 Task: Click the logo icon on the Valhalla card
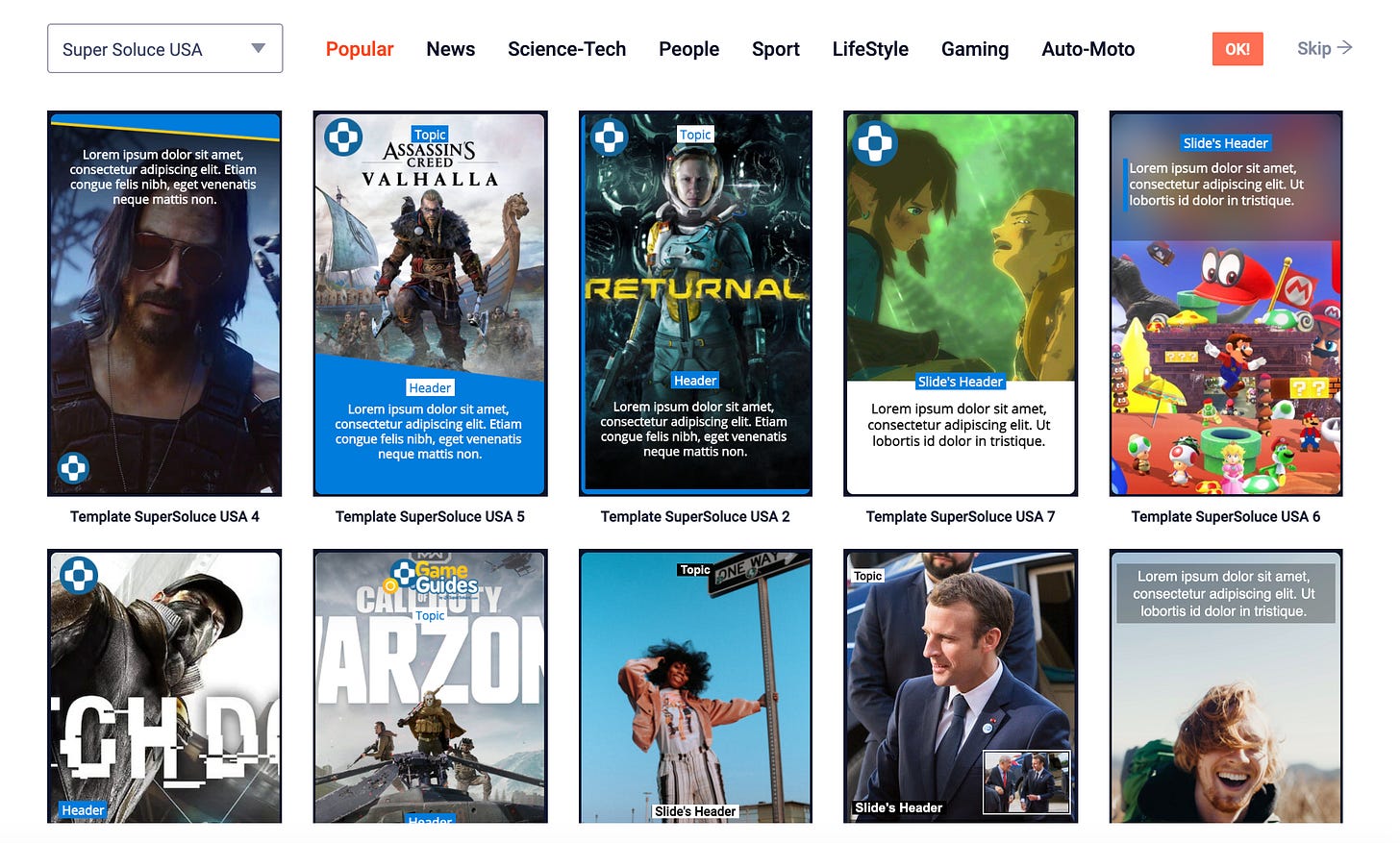tap(343, 137)
